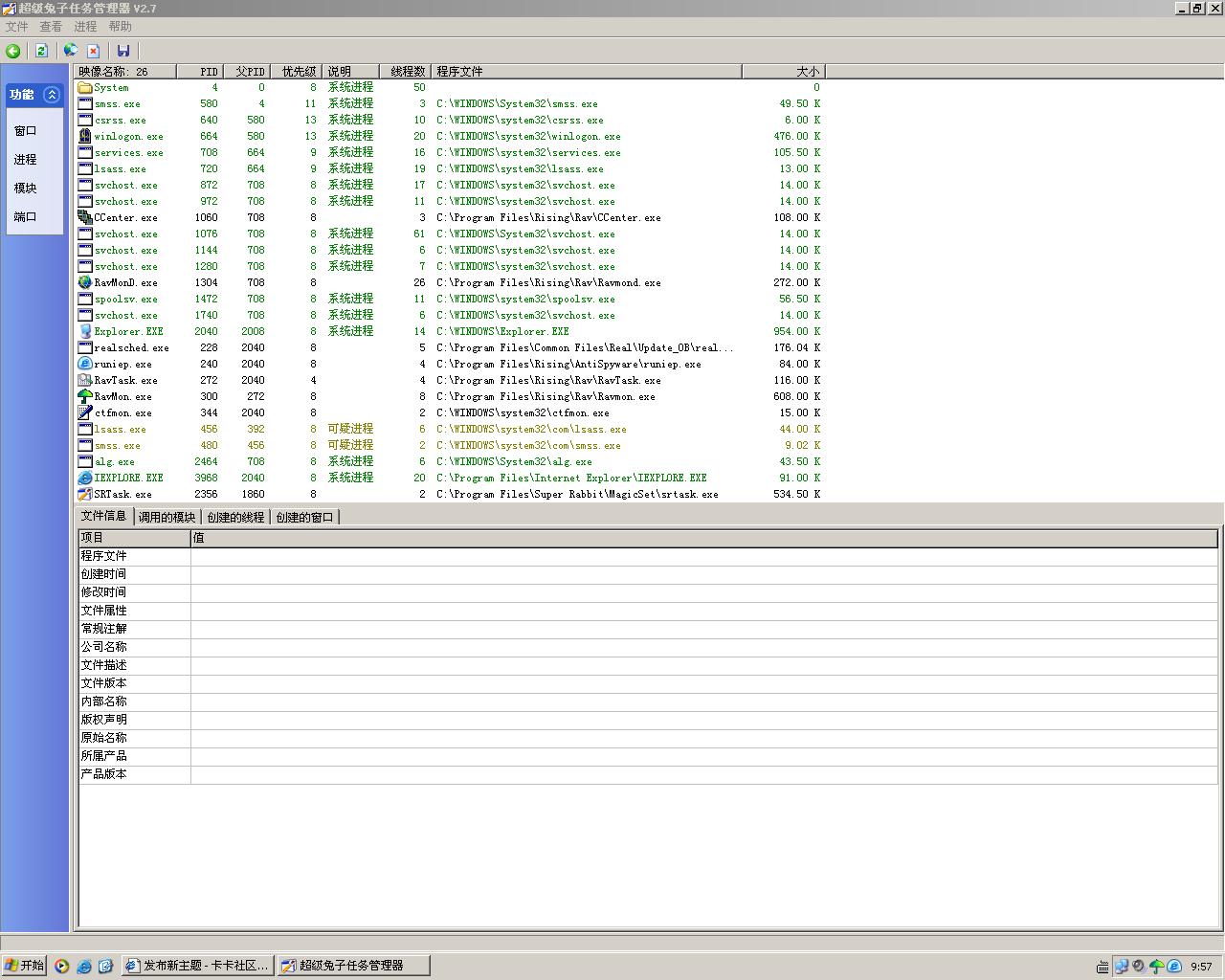
Task: Click the green back arrow toolbar icon
Action: tap(13, 51)
